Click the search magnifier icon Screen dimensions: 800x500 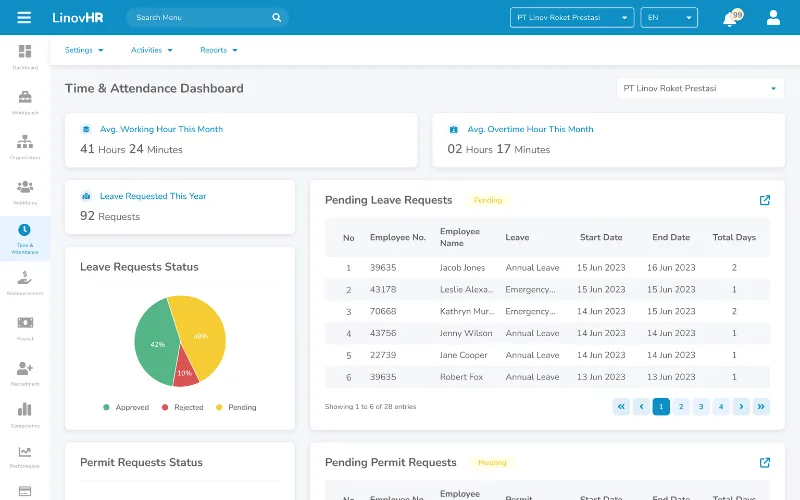(x=277, y=17)
